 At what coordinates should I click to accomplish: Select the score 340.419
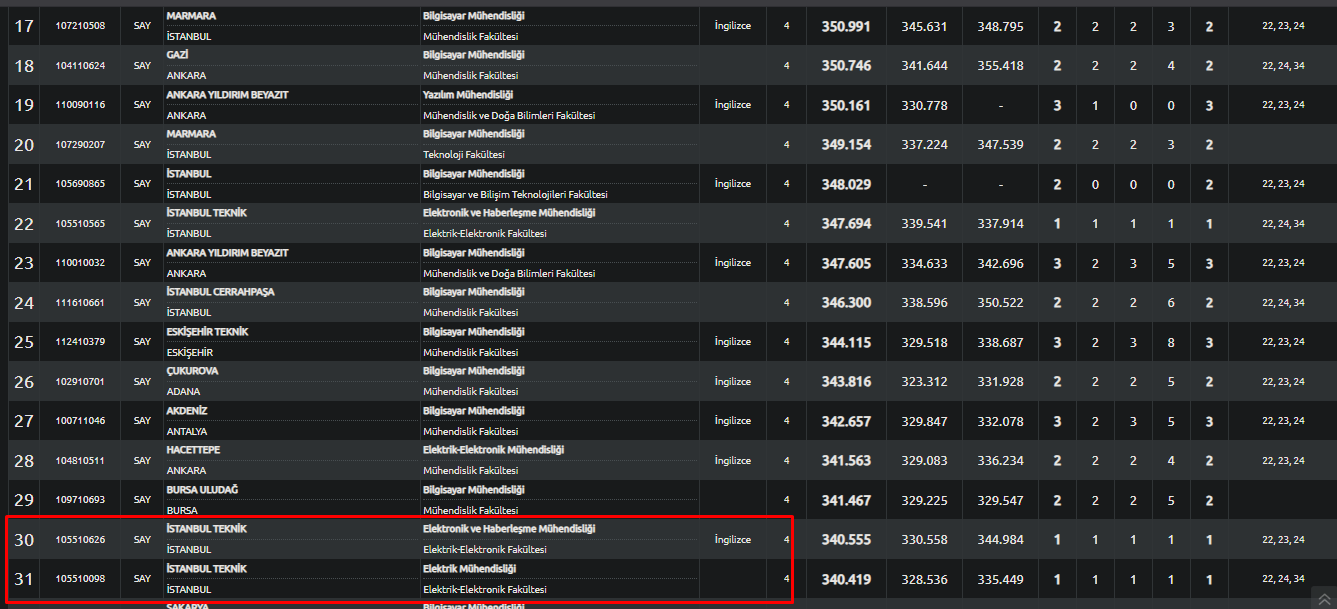click(x=846, y=579)
